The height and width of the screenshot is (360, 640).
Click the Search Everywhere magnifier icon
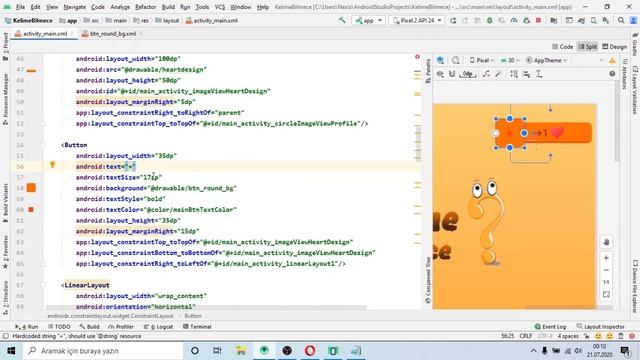click(621, 20)
